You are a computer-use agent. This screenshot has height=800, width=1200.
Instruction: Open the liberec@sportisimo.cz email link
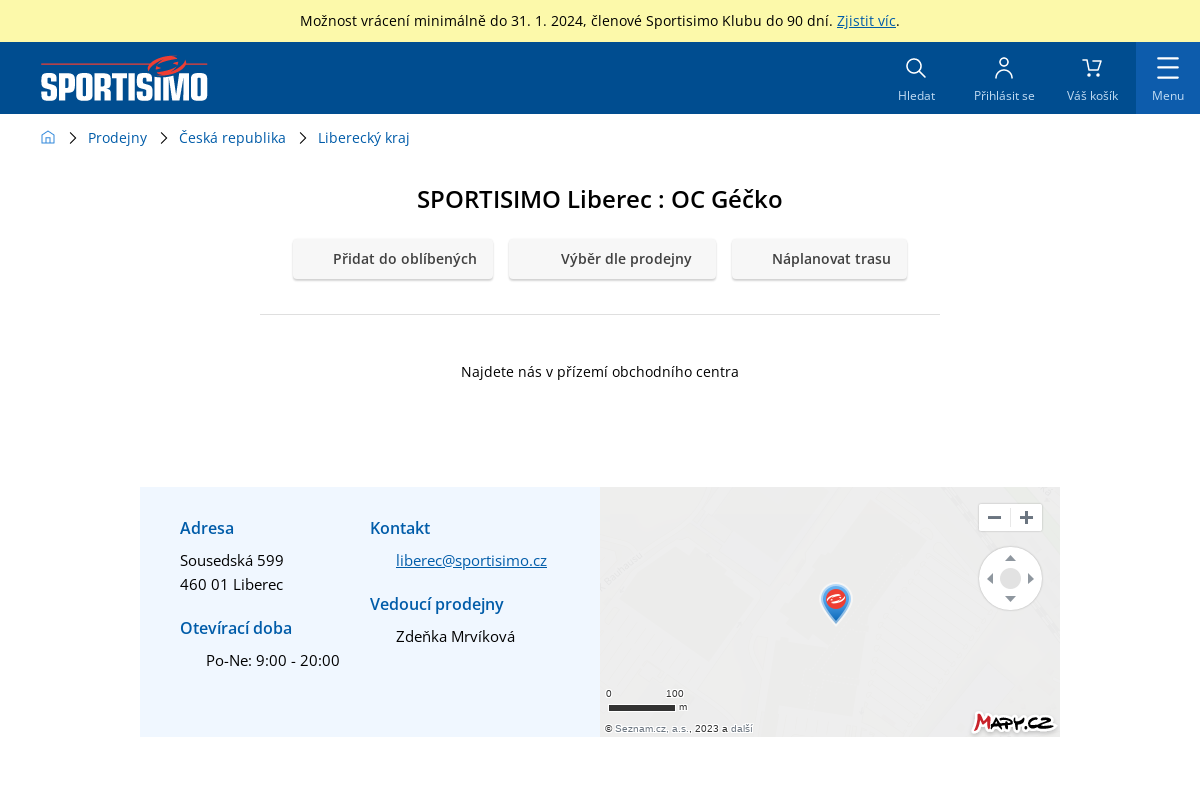coord(471,561)
